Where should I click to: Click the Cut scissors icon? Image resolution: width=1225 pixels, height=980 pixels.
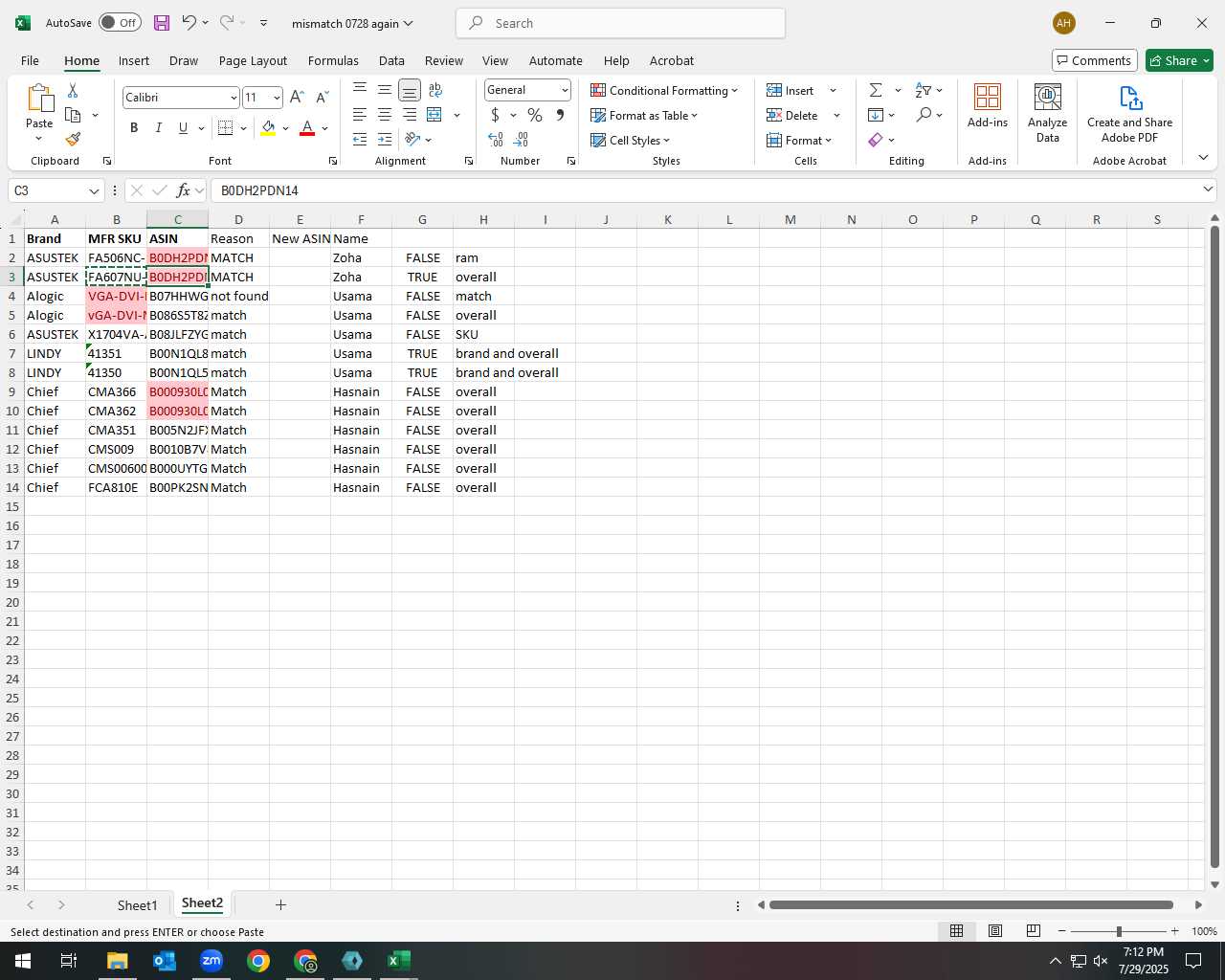[x=73, y=90]
